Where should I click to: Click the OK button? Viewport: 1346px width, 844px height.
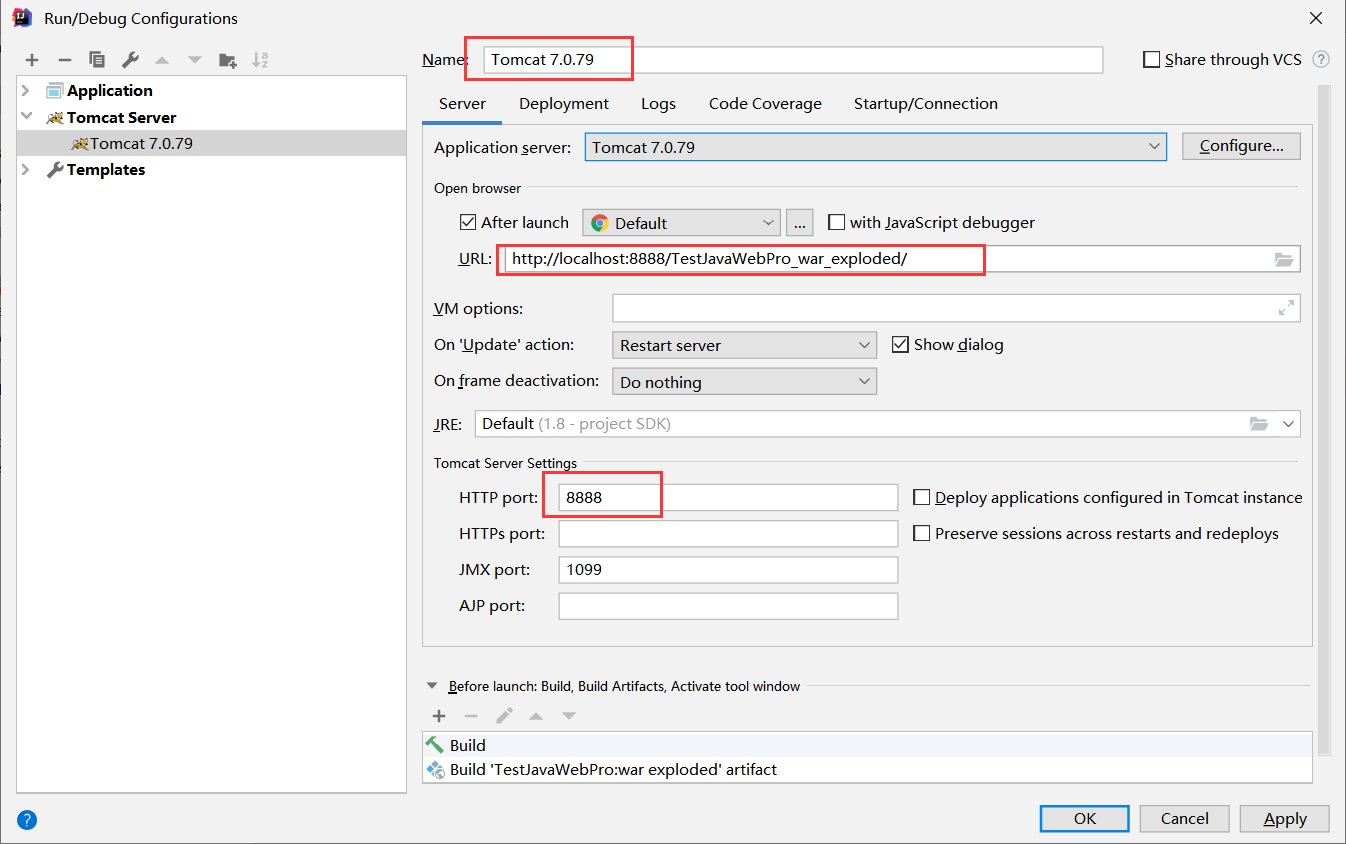(1085, 818)
